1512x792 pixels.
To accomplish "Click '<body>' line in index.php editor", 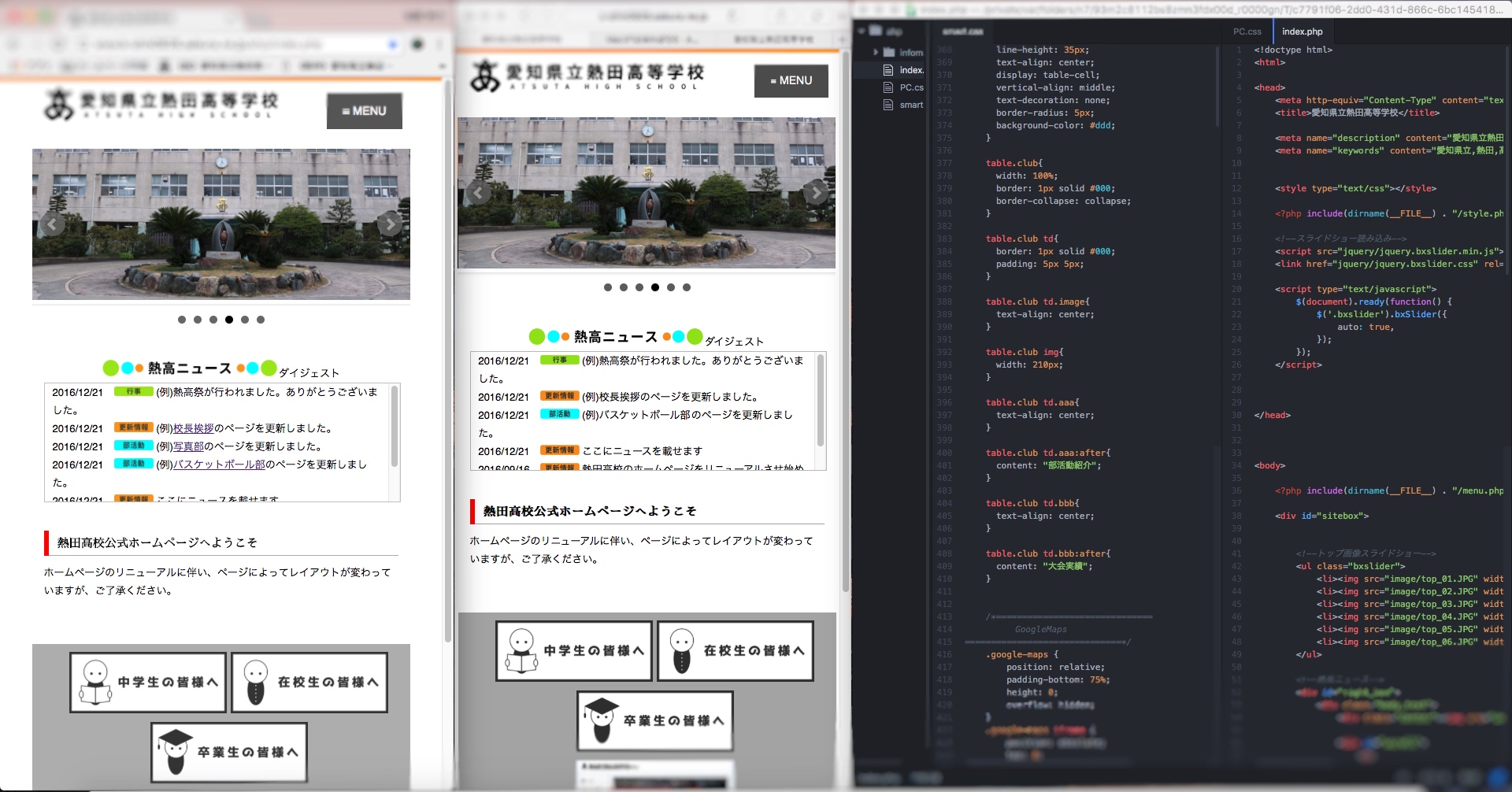I will pos(1269,465).
